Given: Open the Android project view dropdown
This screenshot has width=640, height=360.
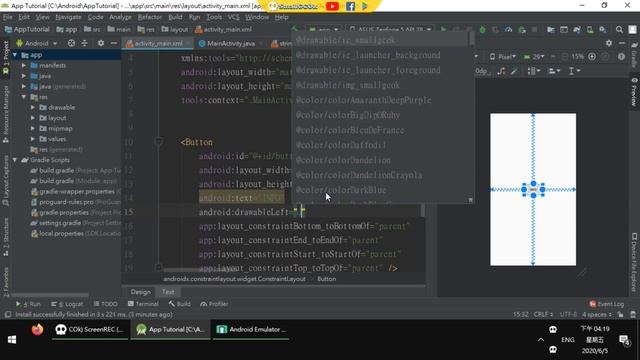Looking at the screenshot, I should 37,43.
